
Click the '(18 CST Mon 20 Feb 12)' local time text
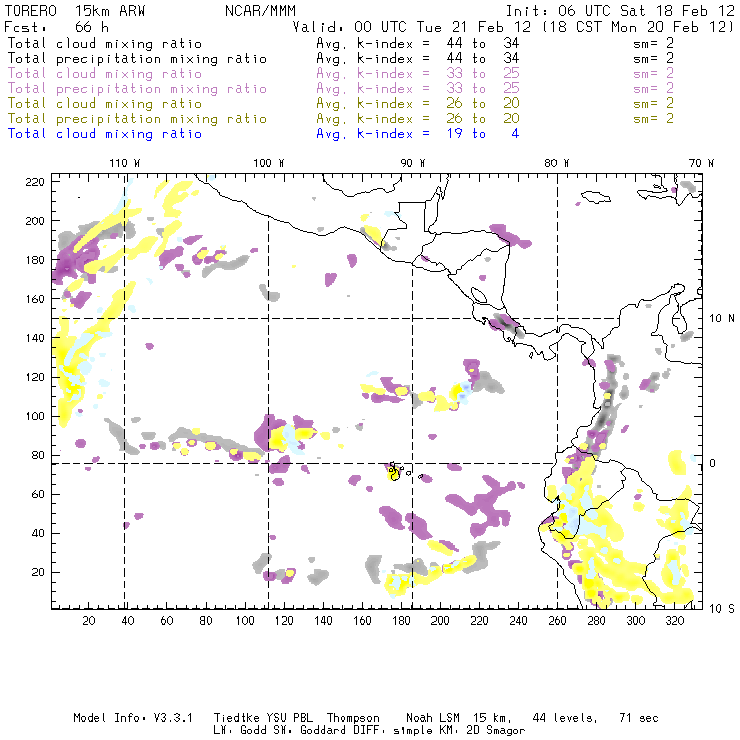coord(637,26)
